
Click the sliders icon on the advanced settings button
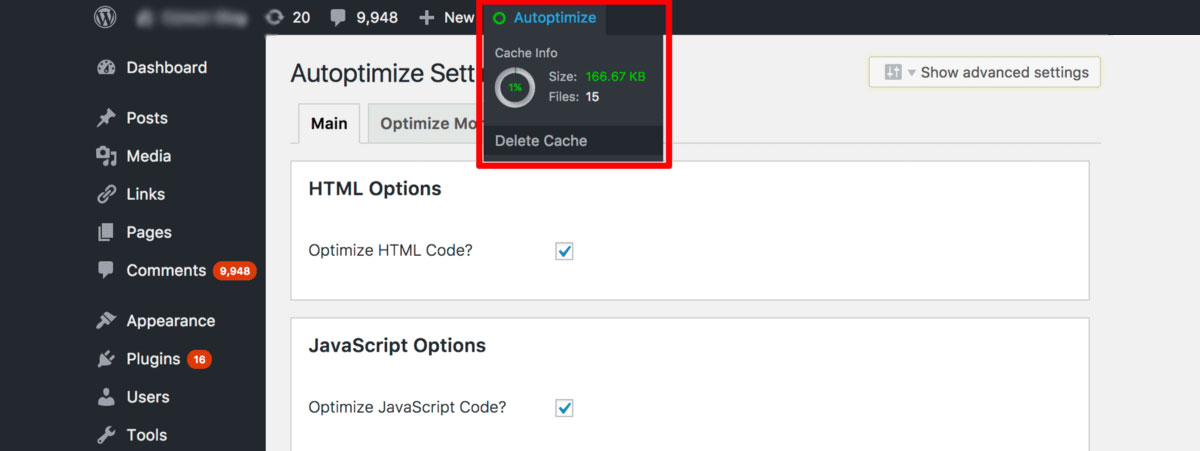coord(893,73)
